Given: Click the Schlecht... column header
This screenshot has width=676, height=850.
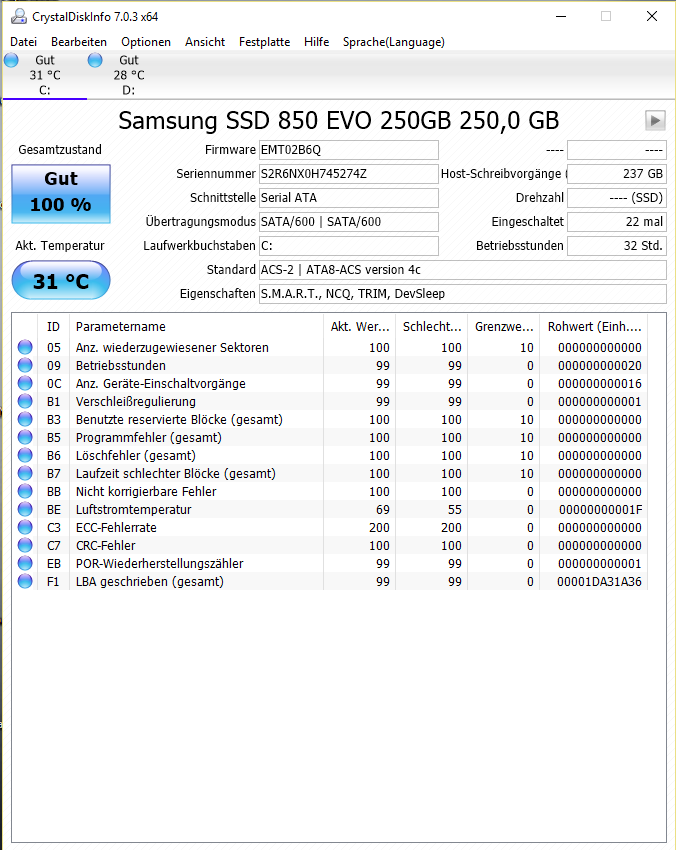Looking at the screenshot, I should tap(432, 326).
